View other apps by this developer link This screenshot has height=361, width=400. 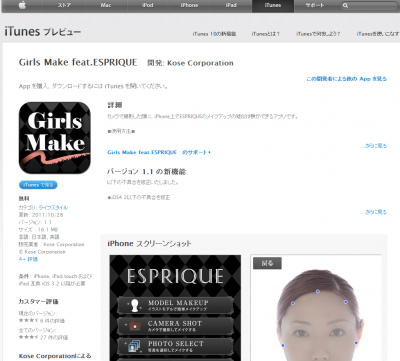(x=347, y=79)
